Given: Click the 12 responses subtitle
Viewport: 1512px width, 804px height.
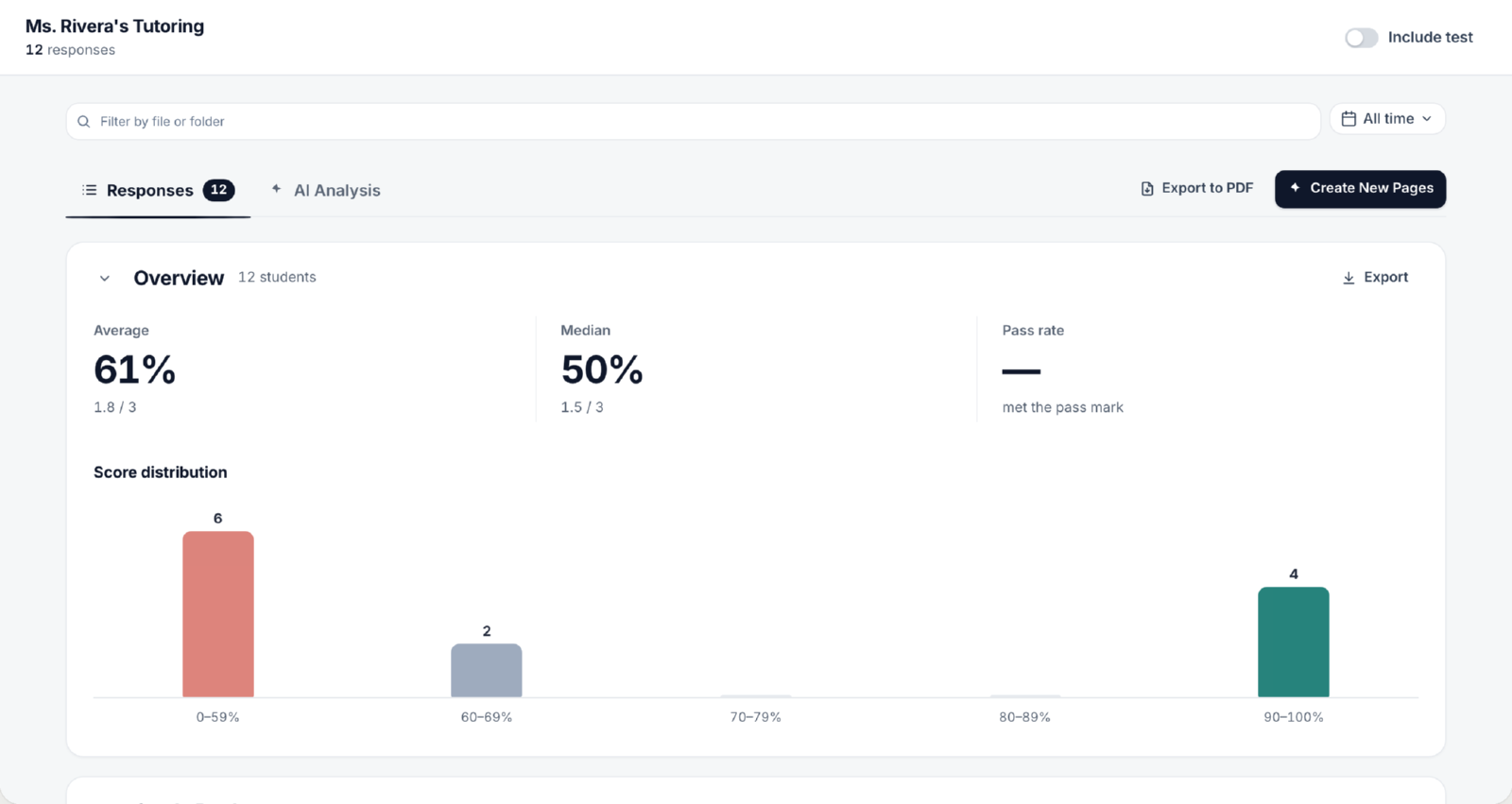Looking at the screenshot, I should pyautogui.click(x=70, y=50).
